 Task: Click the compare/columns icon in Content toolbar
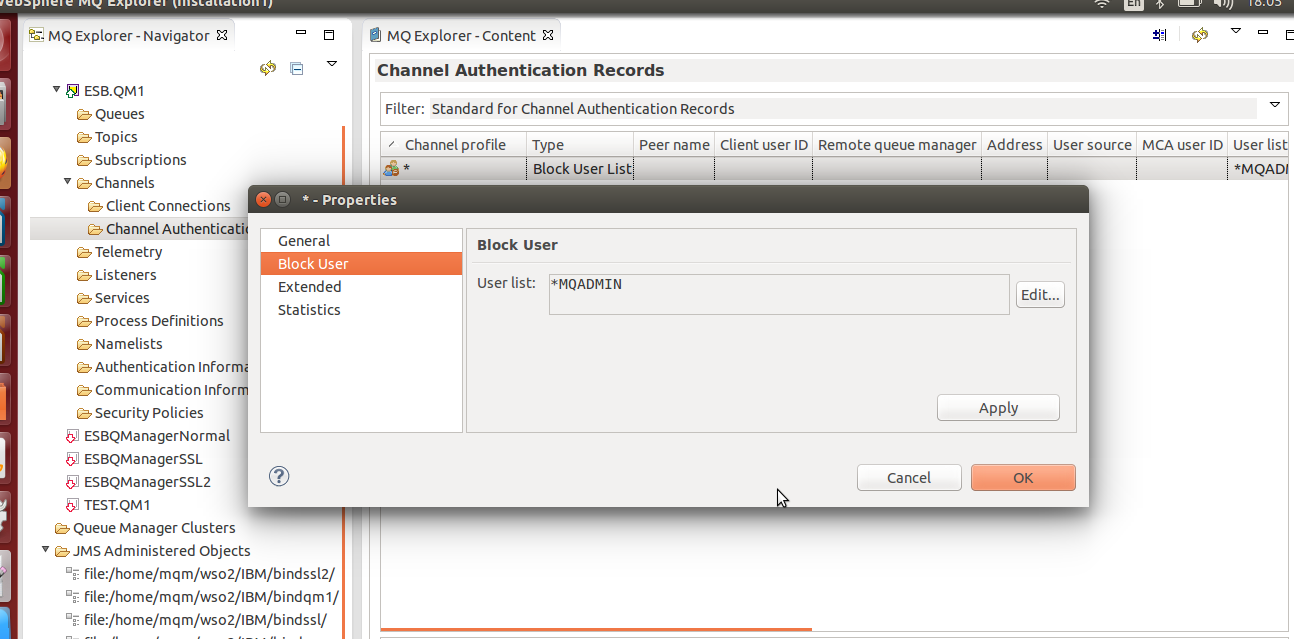point(1159,35)
